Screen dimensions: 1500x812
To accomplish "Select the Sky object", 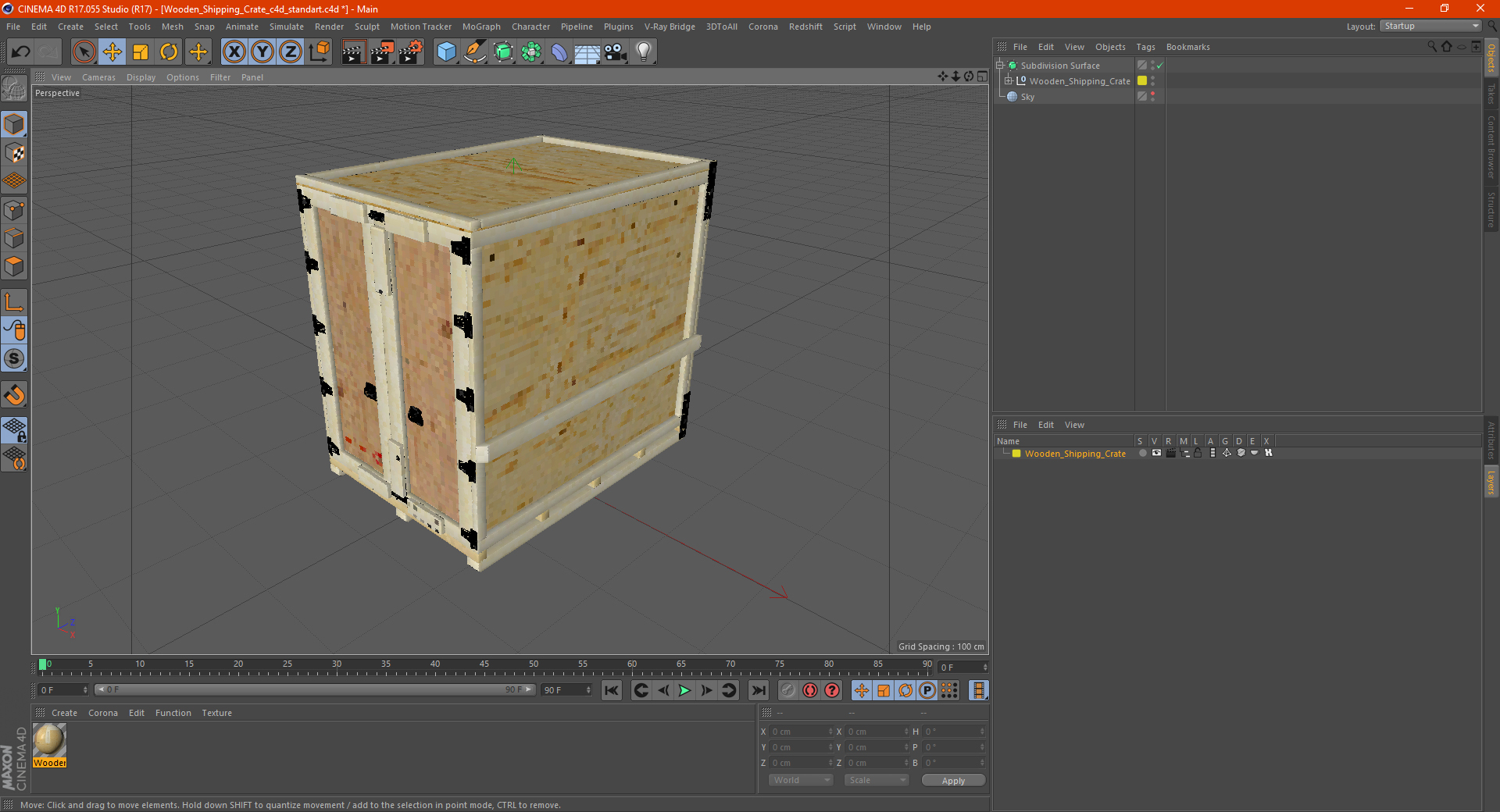I will [x=1027, y=97].
